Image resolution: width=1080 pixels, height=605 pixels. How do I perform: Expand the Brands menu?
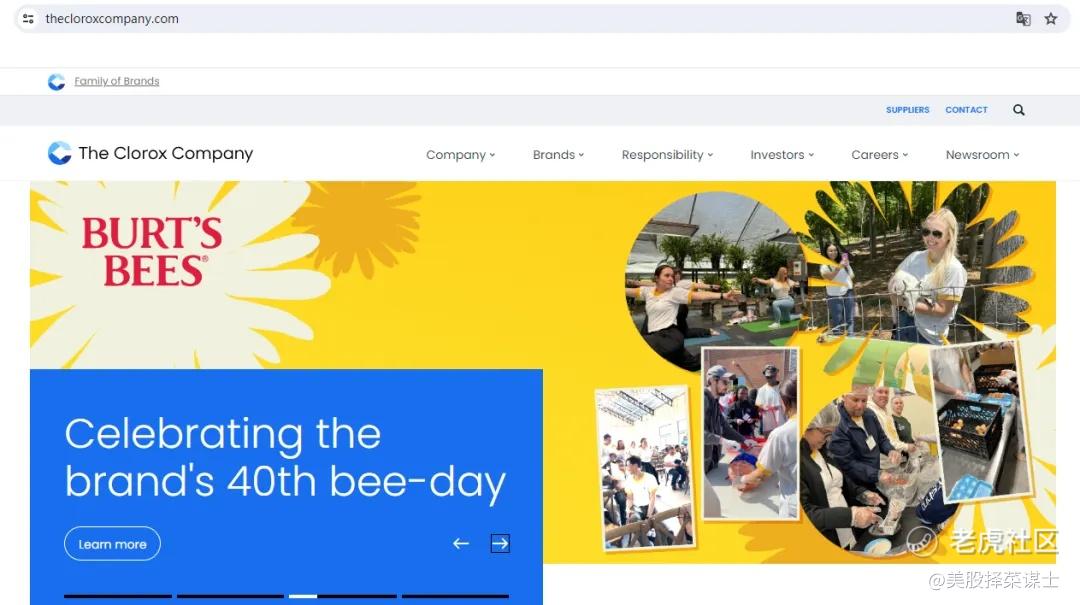(558, 155)
